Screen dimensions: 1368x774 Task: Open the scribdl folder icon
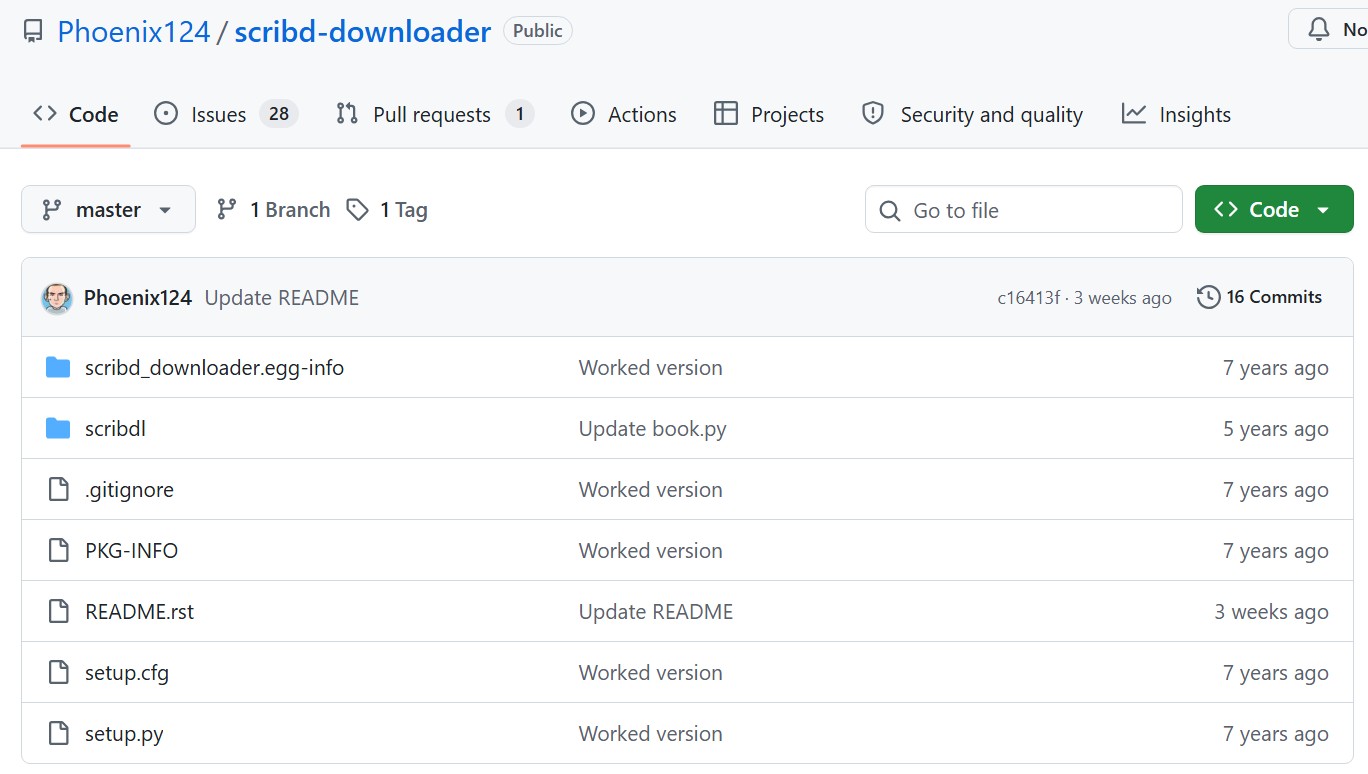(x=57, y=428)
